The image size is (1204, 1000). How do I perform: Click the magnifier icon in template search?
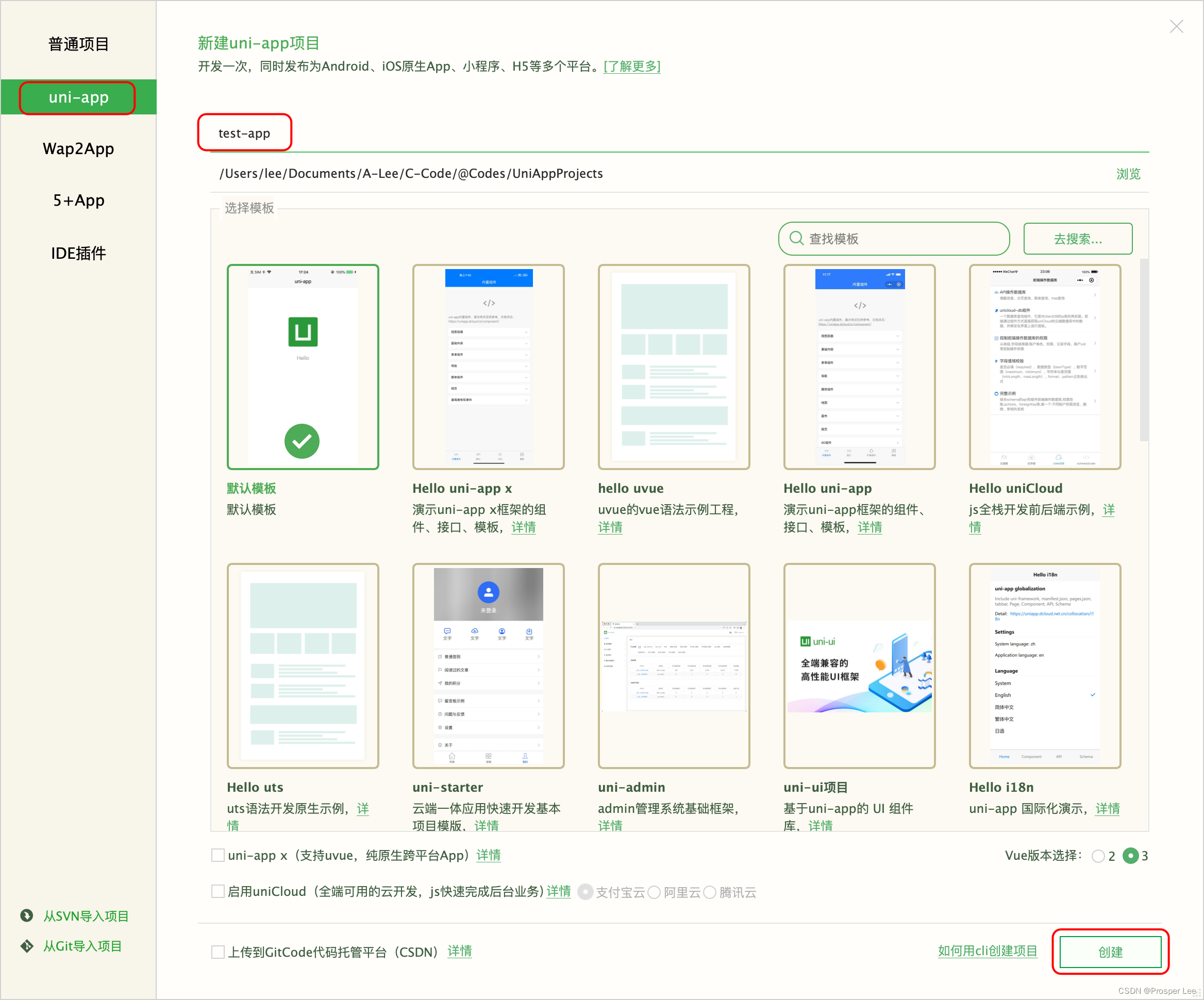click(x=796, y=239)
